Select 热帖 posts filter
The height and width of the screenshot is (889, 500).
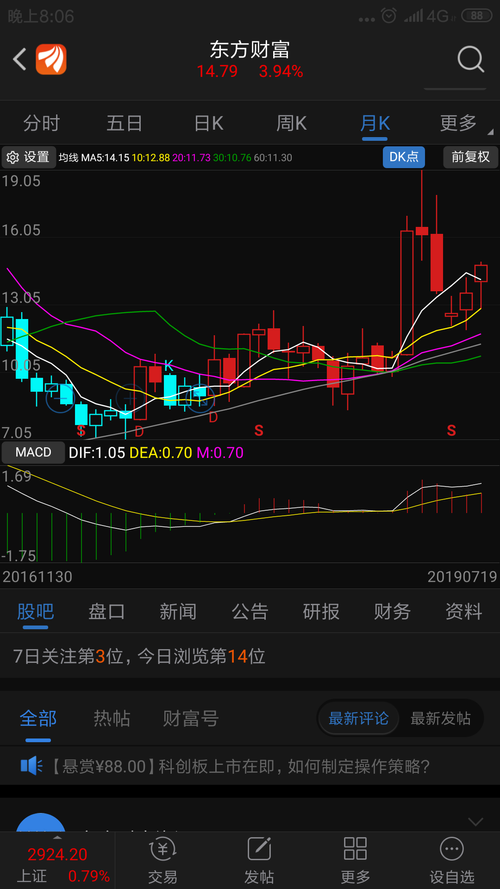pyautogui.click(x=112, y=718)
